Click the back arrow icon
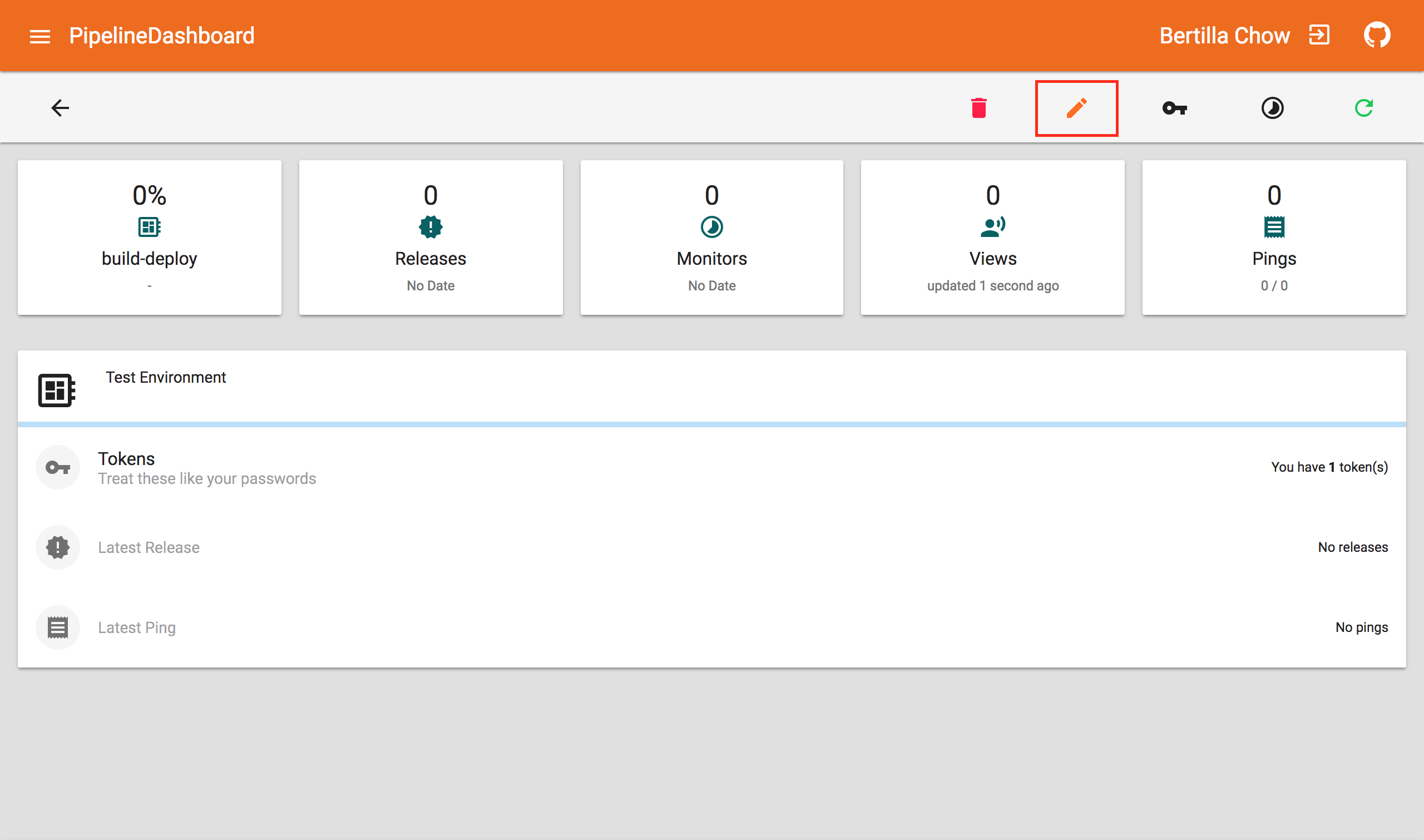 click(60, 107)
